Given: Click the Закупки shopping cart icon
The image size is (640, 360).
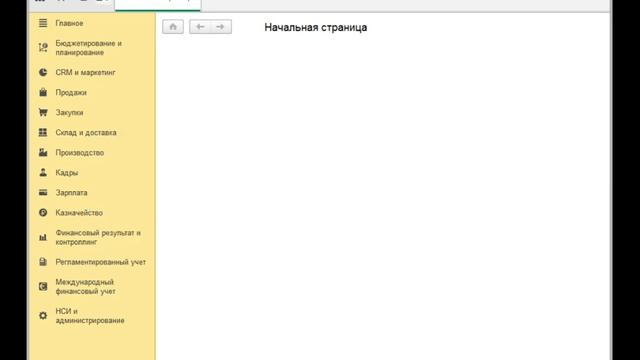Looking at the screenshot, I should click(43, 112).
